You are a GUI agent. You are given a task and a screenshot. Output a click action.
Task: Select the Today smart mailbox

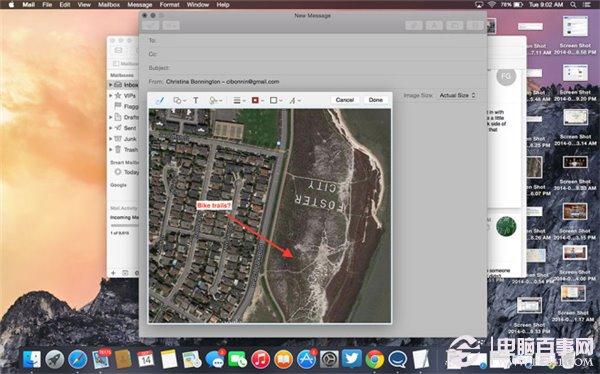click(x=127, y=172)
